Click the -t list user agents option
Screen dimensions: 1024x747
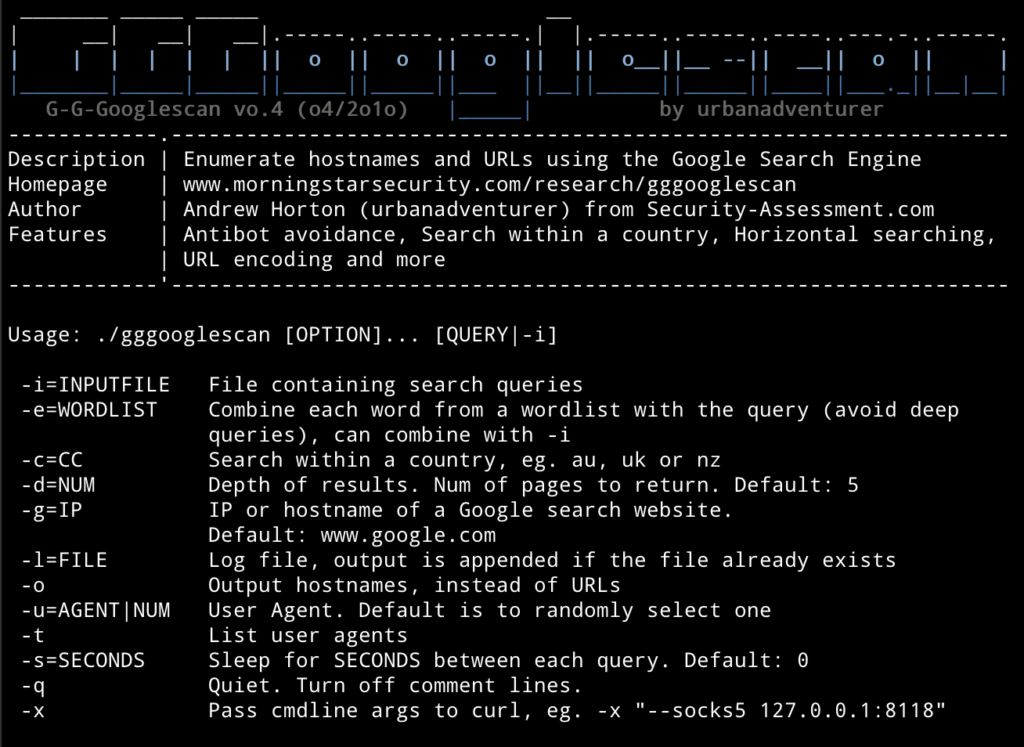33,635
